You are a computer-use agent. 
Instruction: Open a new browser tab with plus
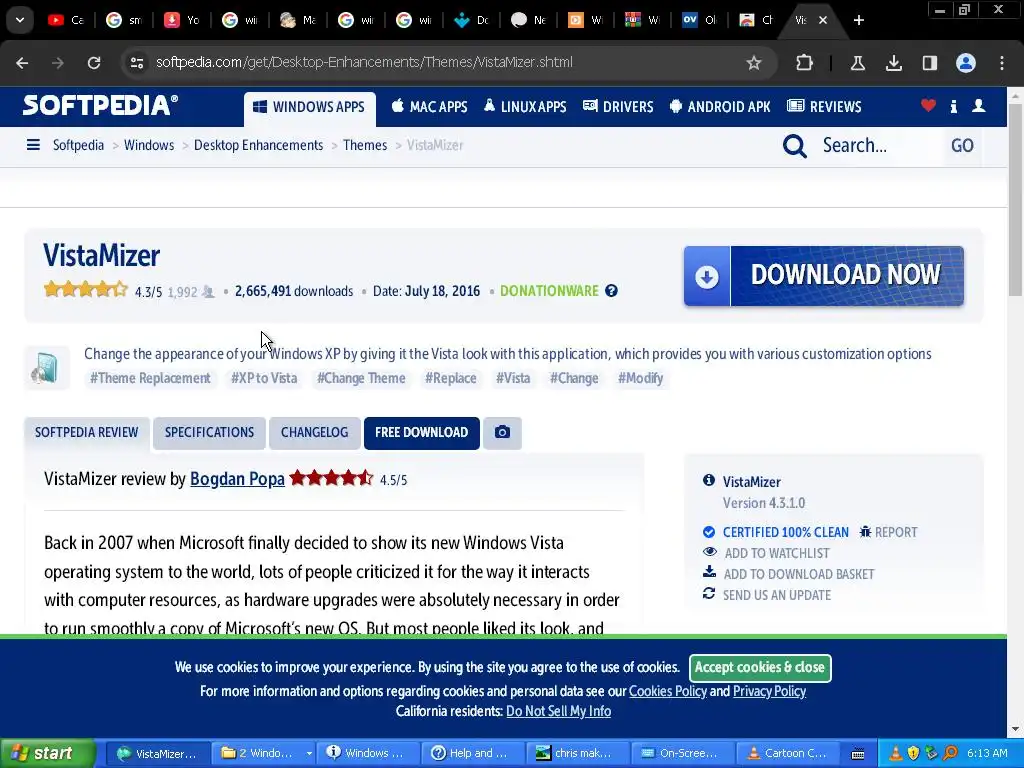click(x=859, y=20)
